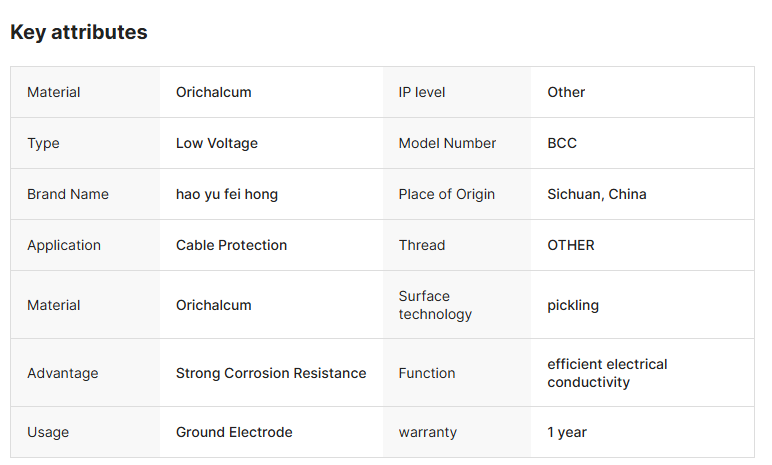The image size is (772, 465).
Task: Click the hao yu fei hong brand name
Action: click(226, 194)
